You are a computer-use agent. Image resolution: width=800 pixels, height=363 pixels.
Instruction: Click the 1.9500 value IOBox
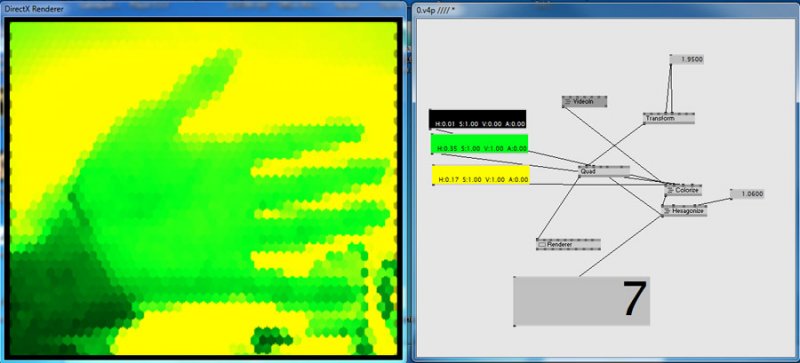click(x=688, y=60)
